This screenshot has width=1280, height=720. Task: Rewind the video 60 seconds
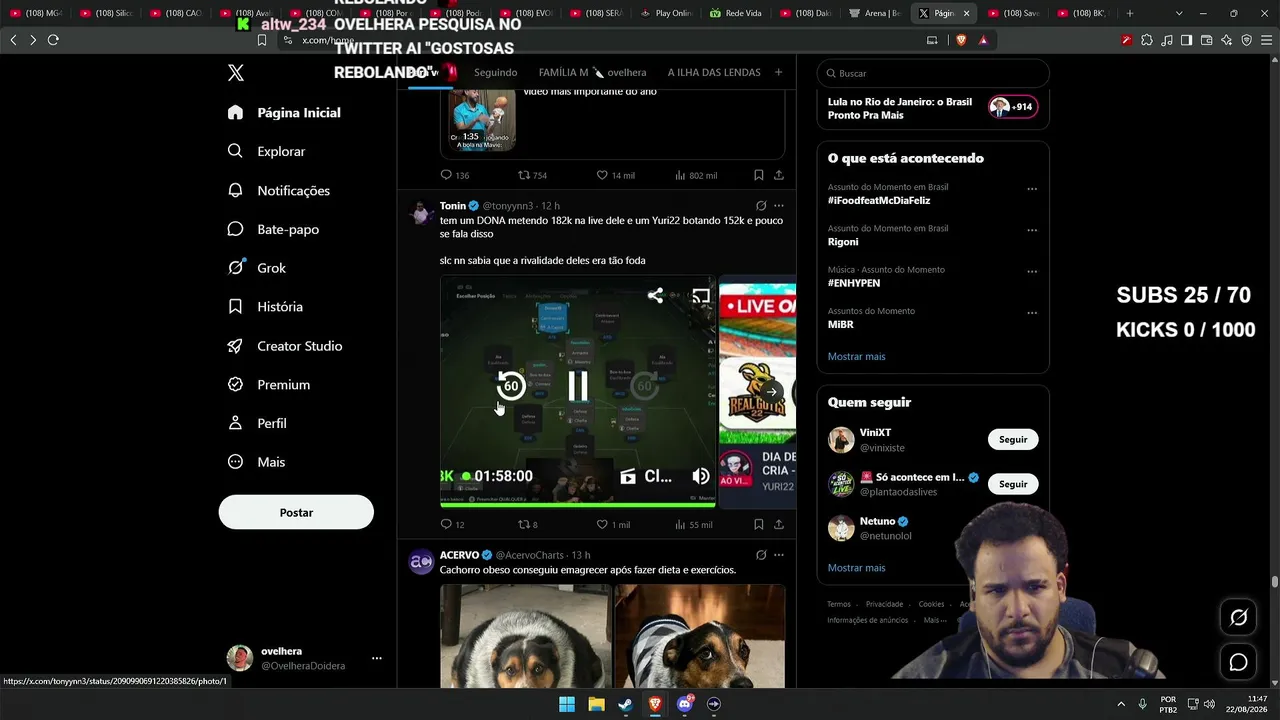[x=511, y=385]
